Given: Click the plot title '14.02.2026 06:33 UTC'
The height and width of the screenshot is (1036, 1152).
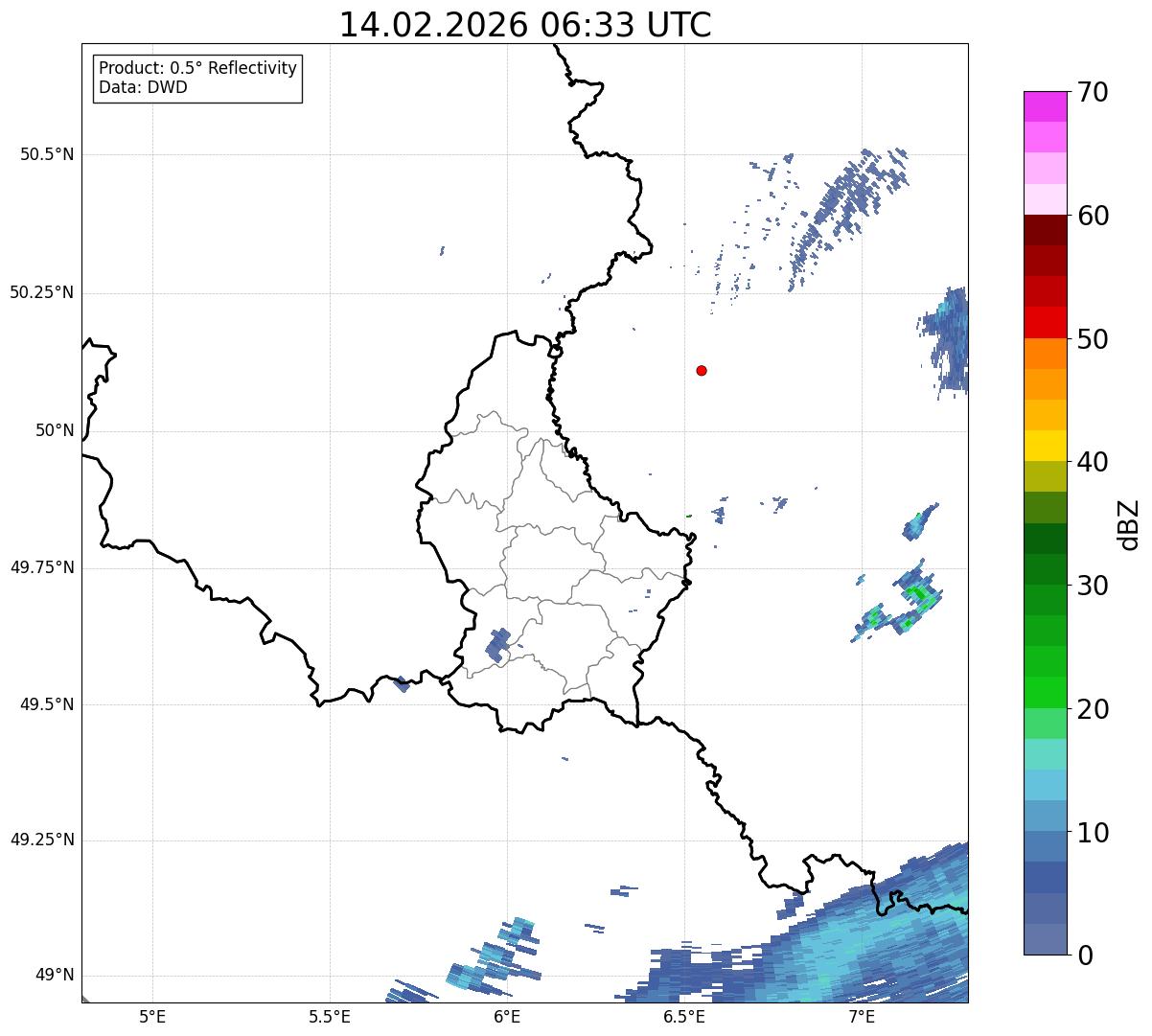Looking at the screenshot, I should point(525,25).
